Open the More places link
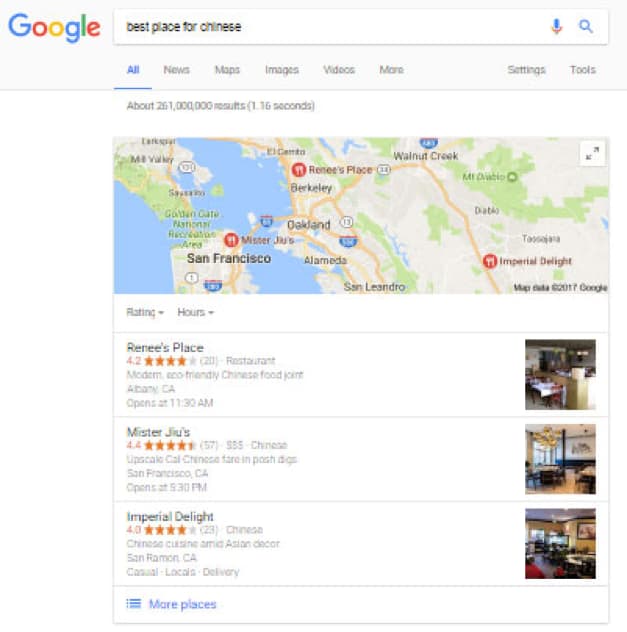 coord(183,604)
